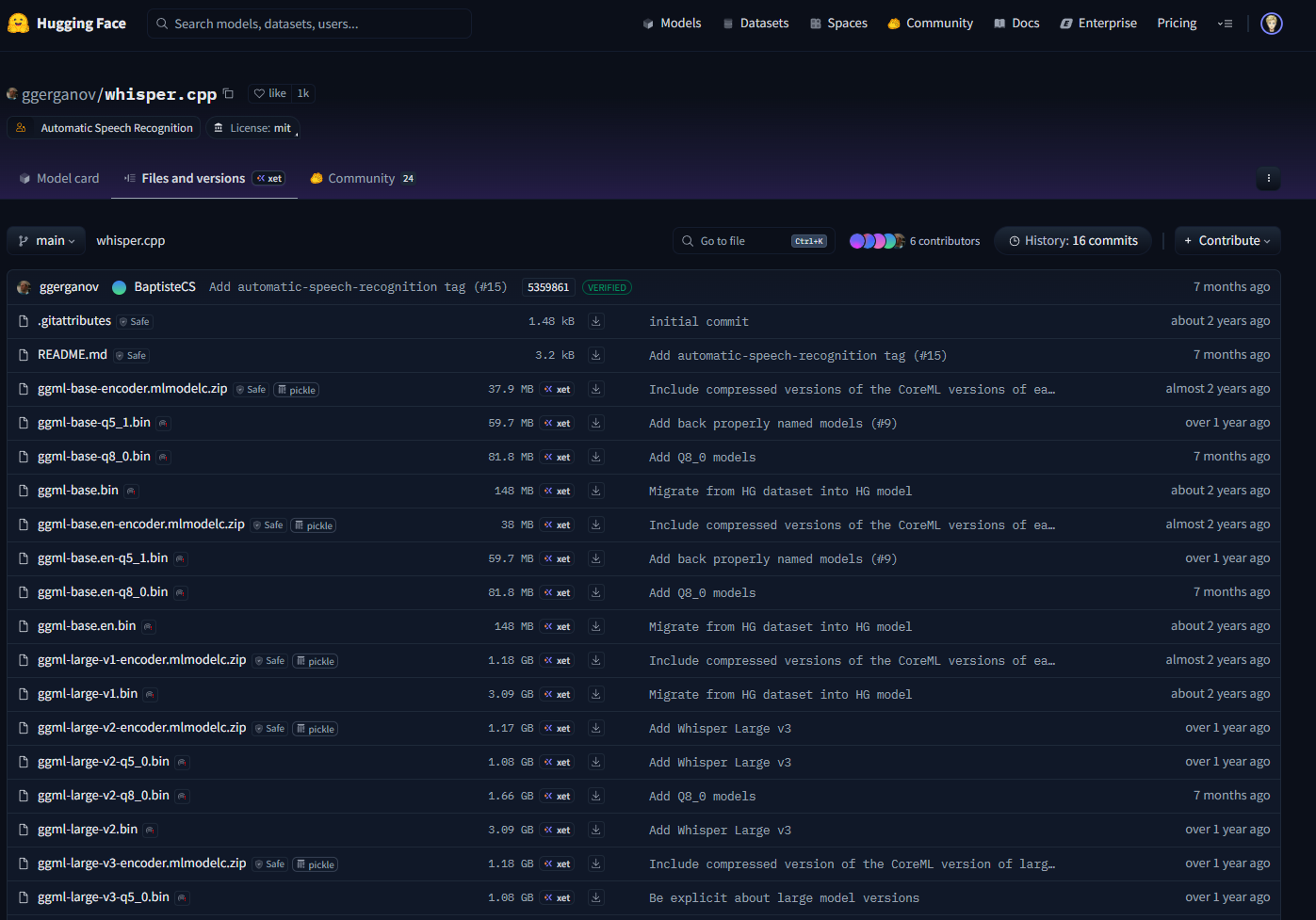Open Docs in the top navigation
This screenshot has width=1316, height=920.
(x=1016, y=24)
